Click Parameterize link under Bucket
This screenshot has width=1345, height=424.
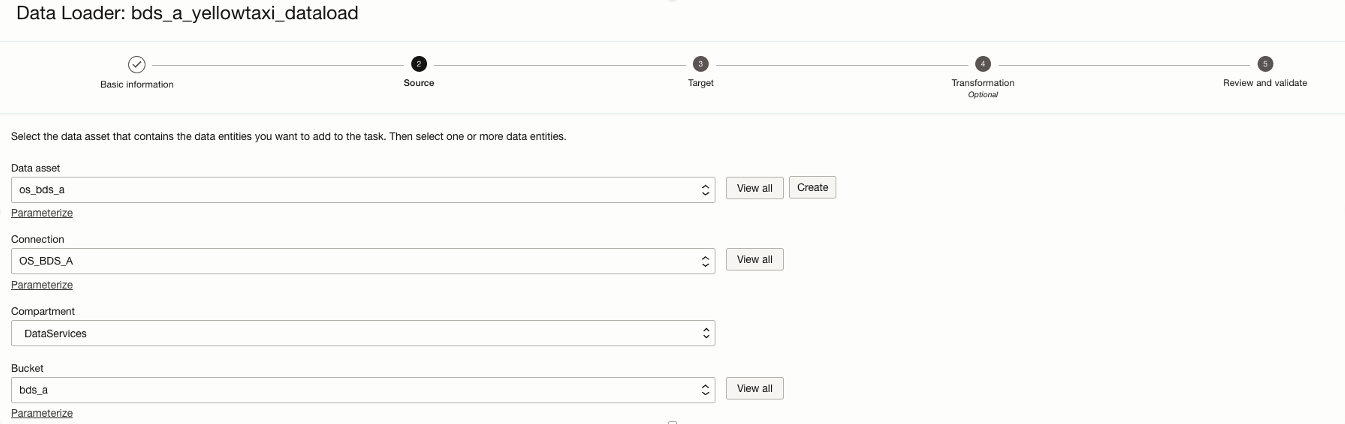point(42,413)
